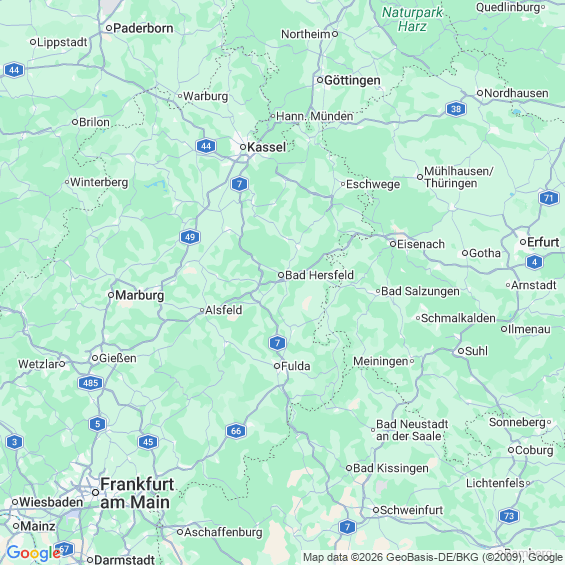This screenshot has height=565, width=565.
Task: Click the A 5 highway shield
Action: point(98,424)
